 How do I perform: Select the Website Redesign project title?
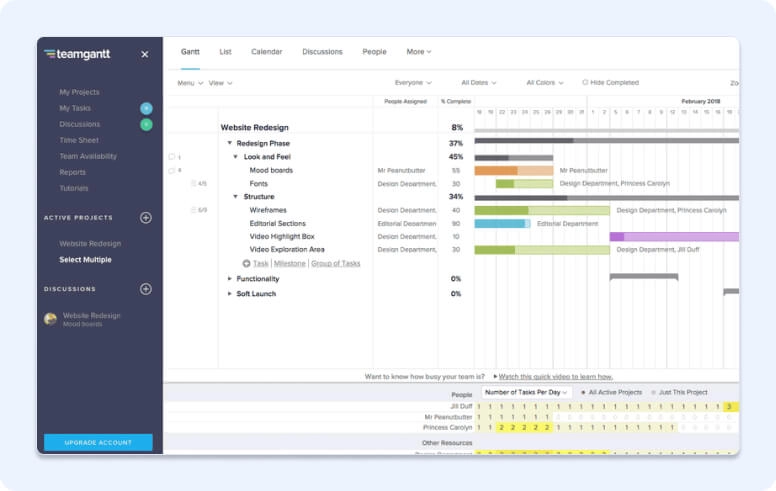tap(254, 128)
